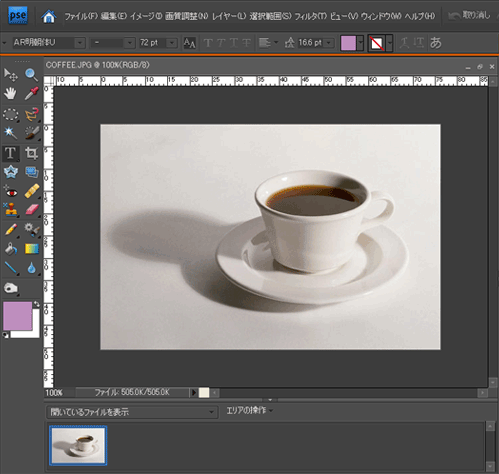Toggle underline text style
The height and width of the screenshot is (474, 499).
234,43
